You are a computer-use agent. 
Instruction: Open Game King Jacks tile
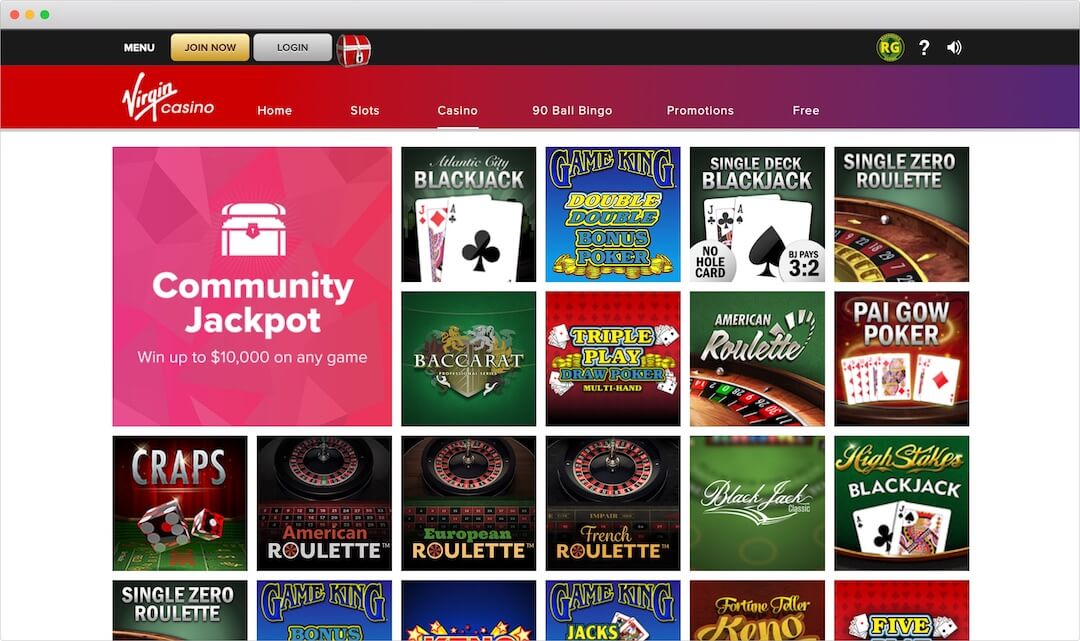[613, 611]
